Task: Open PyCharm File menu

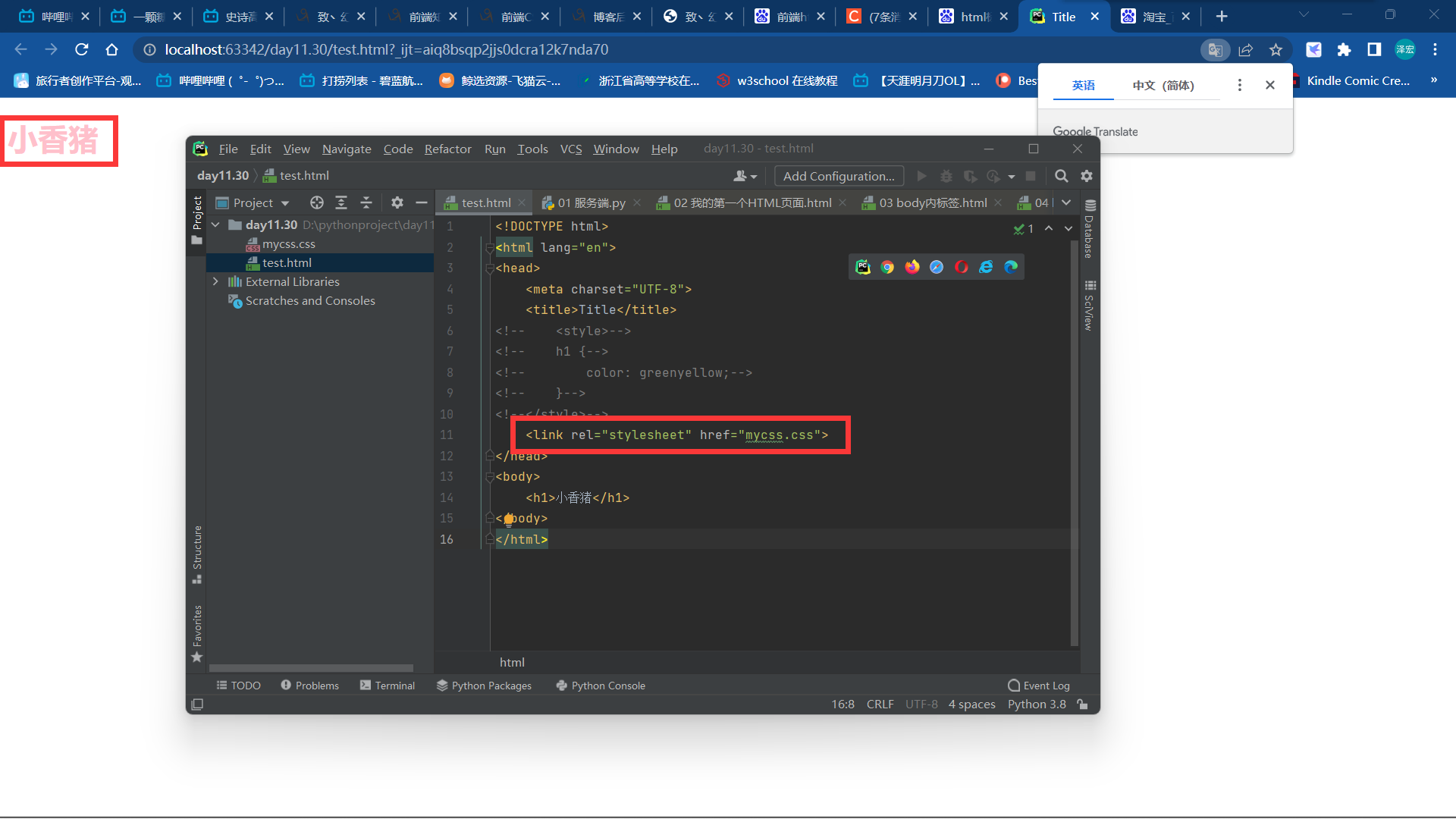Action: 228,149
